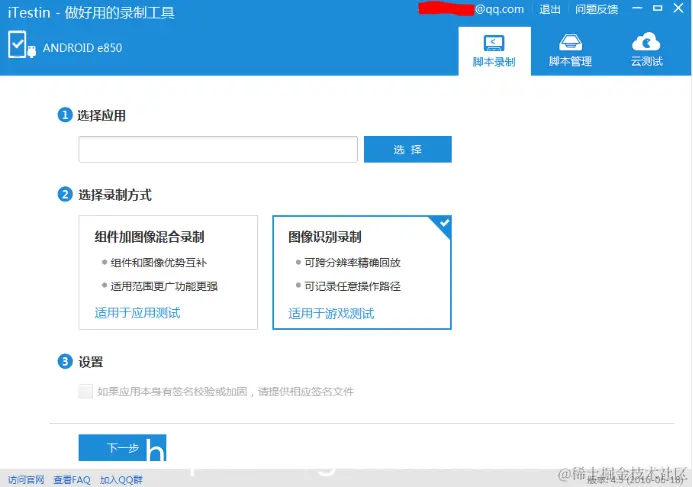Click the 设置 step heading
Screen dimensions: 693x487
[x=91, y=362]
